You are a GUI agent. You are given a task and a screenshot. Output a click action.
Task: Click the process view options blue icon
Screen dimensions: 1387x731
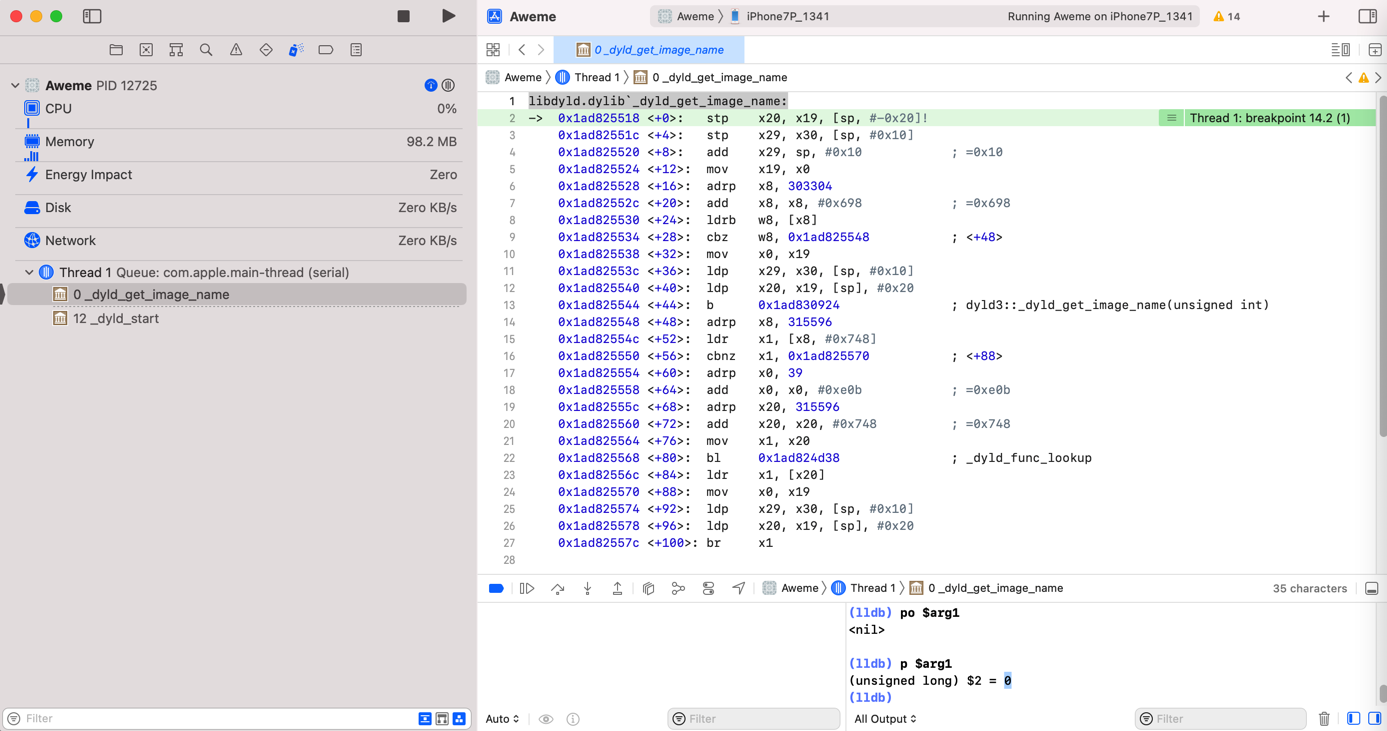tap(431, 86)
